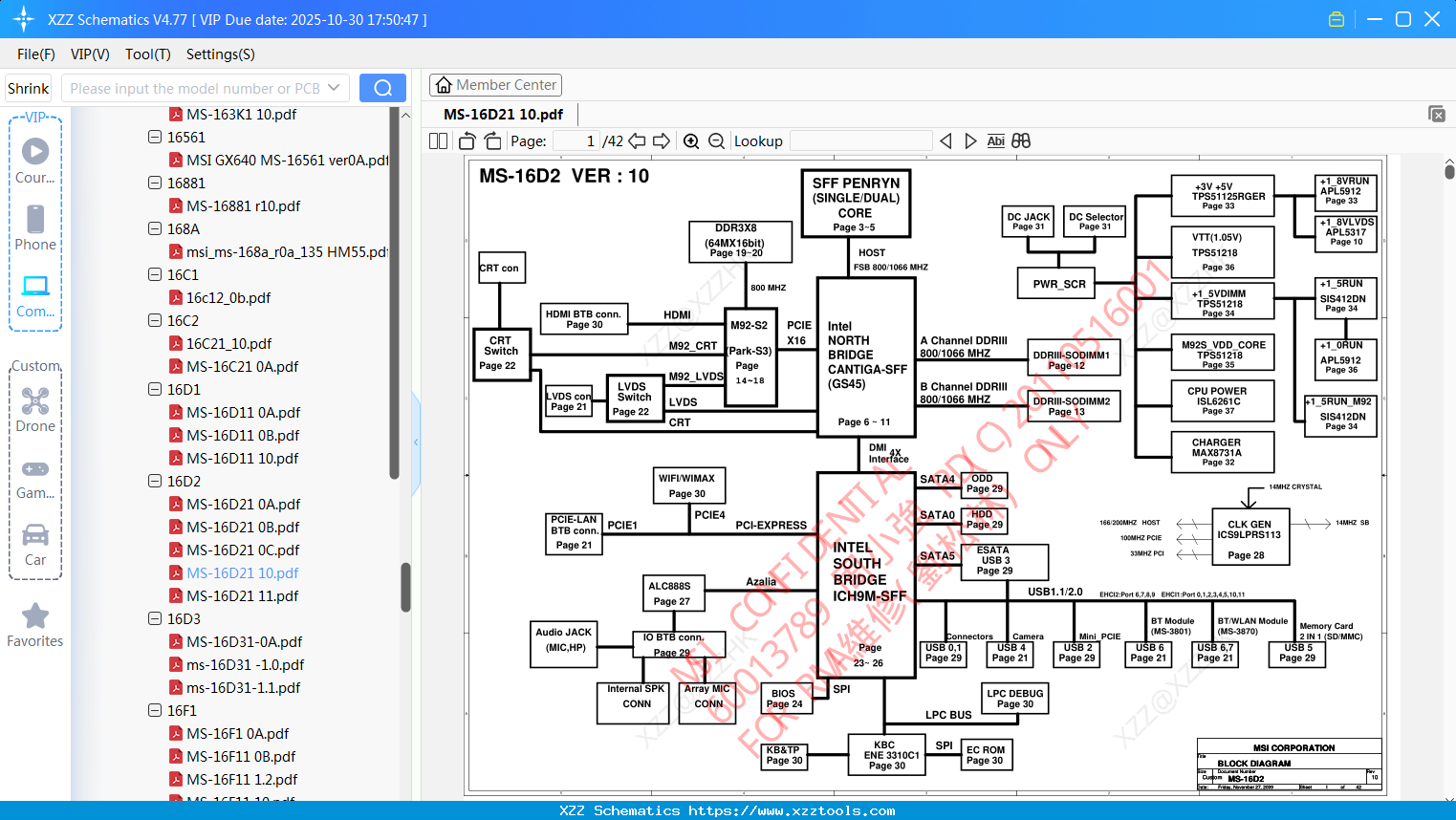The height and width of the screenshot is (820, 1456).
Task: Collapse the 16D2 folder
Action: coord(155,481)
